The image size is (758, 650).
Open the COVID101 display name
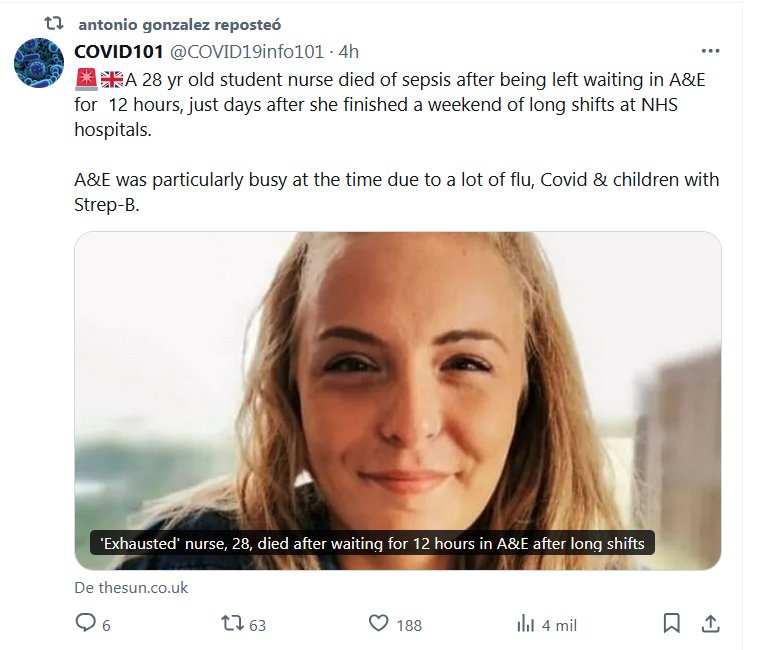119,51
